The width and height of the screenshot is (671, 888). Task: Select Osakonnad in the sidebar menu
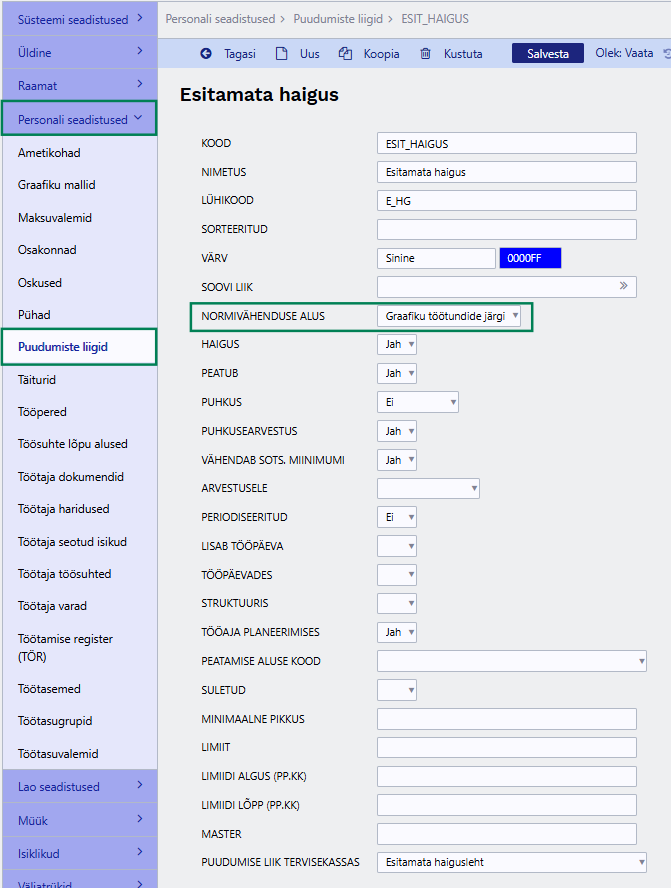click(47, 250)
